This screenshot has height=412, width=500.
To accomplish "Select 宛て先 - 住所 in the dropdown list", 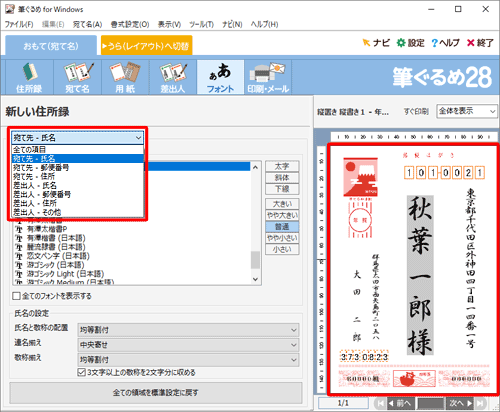I will 78,176.
